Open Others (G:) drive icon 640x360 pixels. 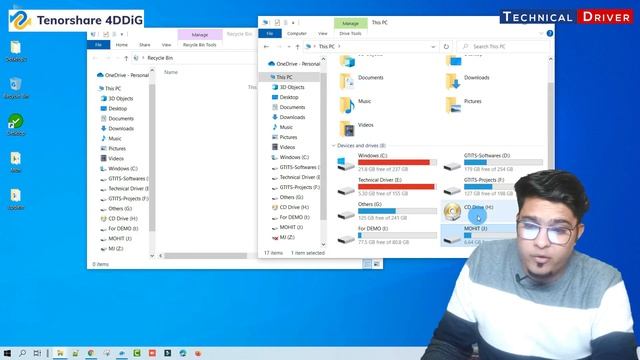coord(346,213)
